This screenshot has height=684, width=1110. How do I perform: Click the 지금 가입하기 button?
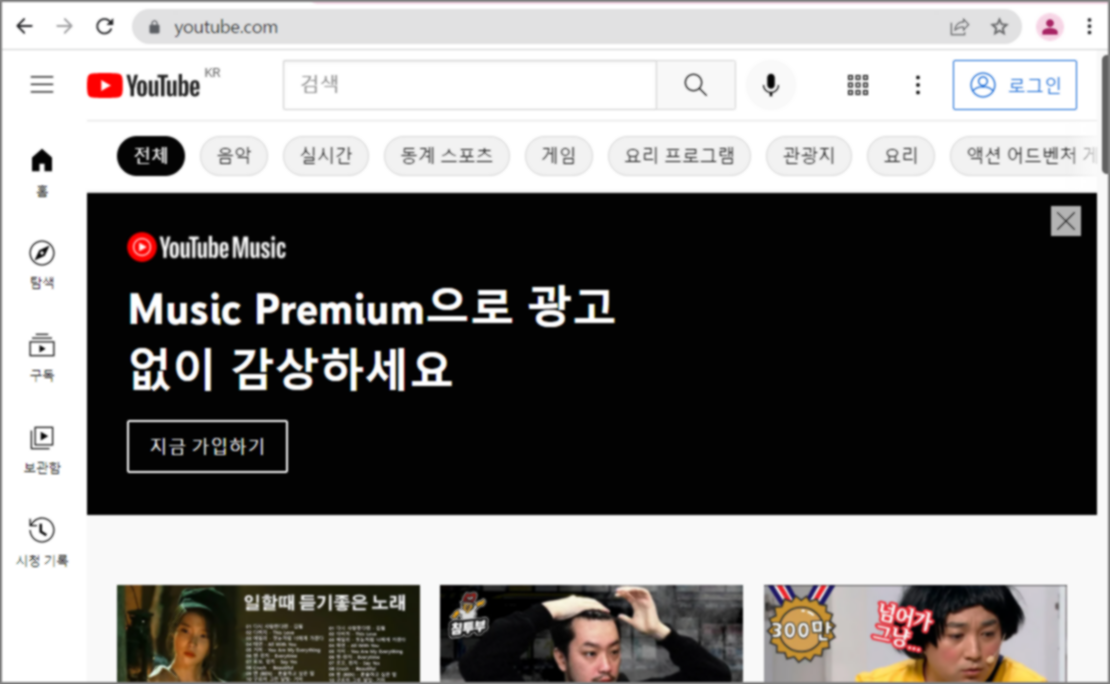(x=207, y=446)
